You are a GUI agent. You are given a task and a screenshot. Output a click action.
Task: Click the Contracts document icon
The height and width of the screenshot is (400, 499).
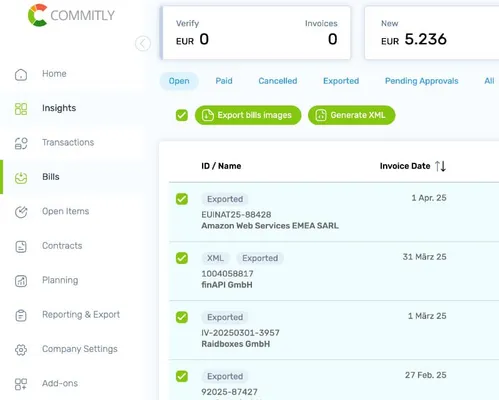coord(21,247)
